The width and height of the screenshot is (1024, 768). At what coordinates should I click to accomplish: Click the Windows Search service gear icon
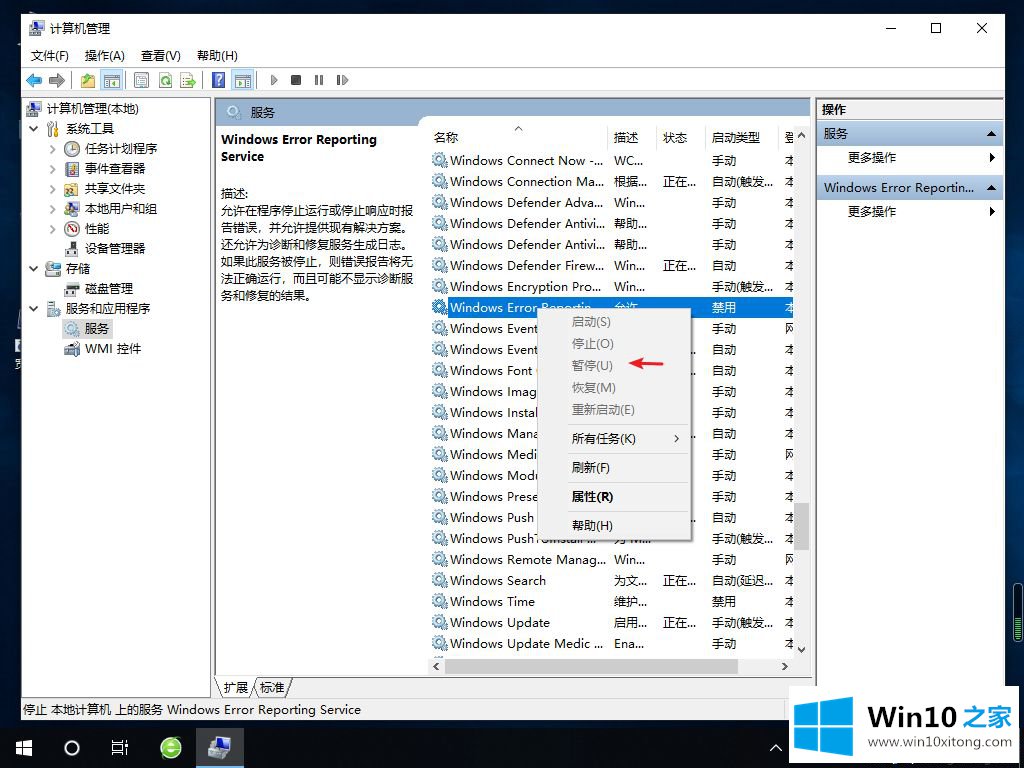(x=440, y=580)
